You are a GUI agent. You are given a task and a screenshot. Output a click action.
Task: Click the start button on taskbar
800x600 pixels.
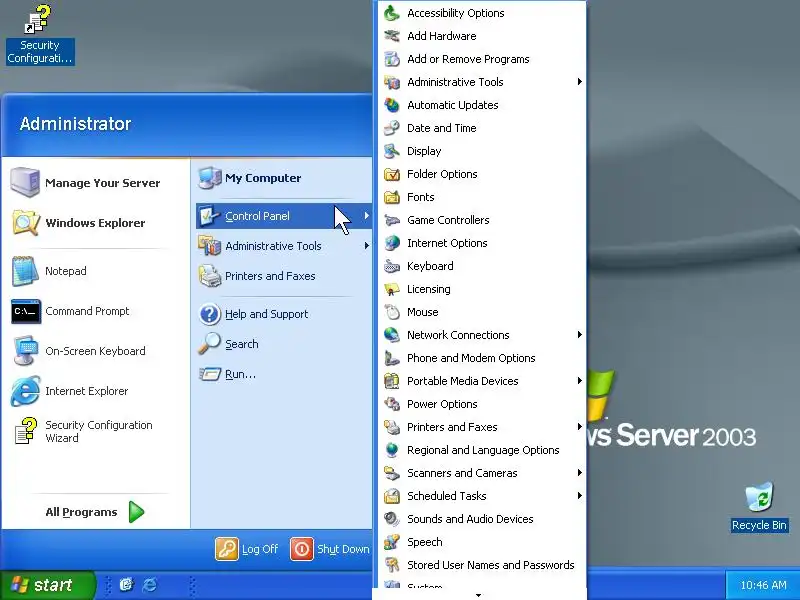(x=47, y=585)
